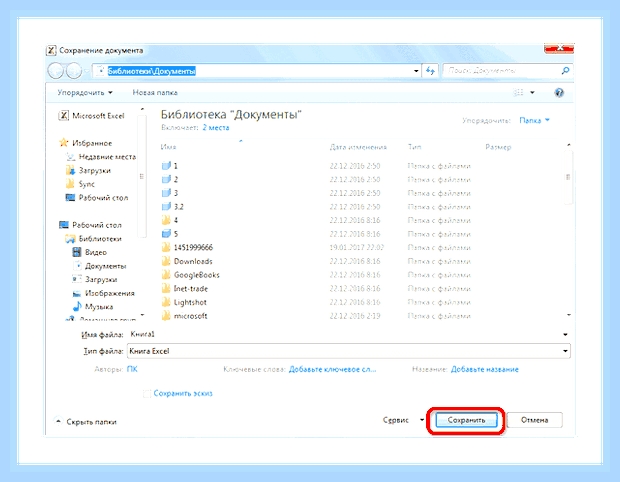
Task: Sort by the Имя column header
Action: click(x=168, y=147)
